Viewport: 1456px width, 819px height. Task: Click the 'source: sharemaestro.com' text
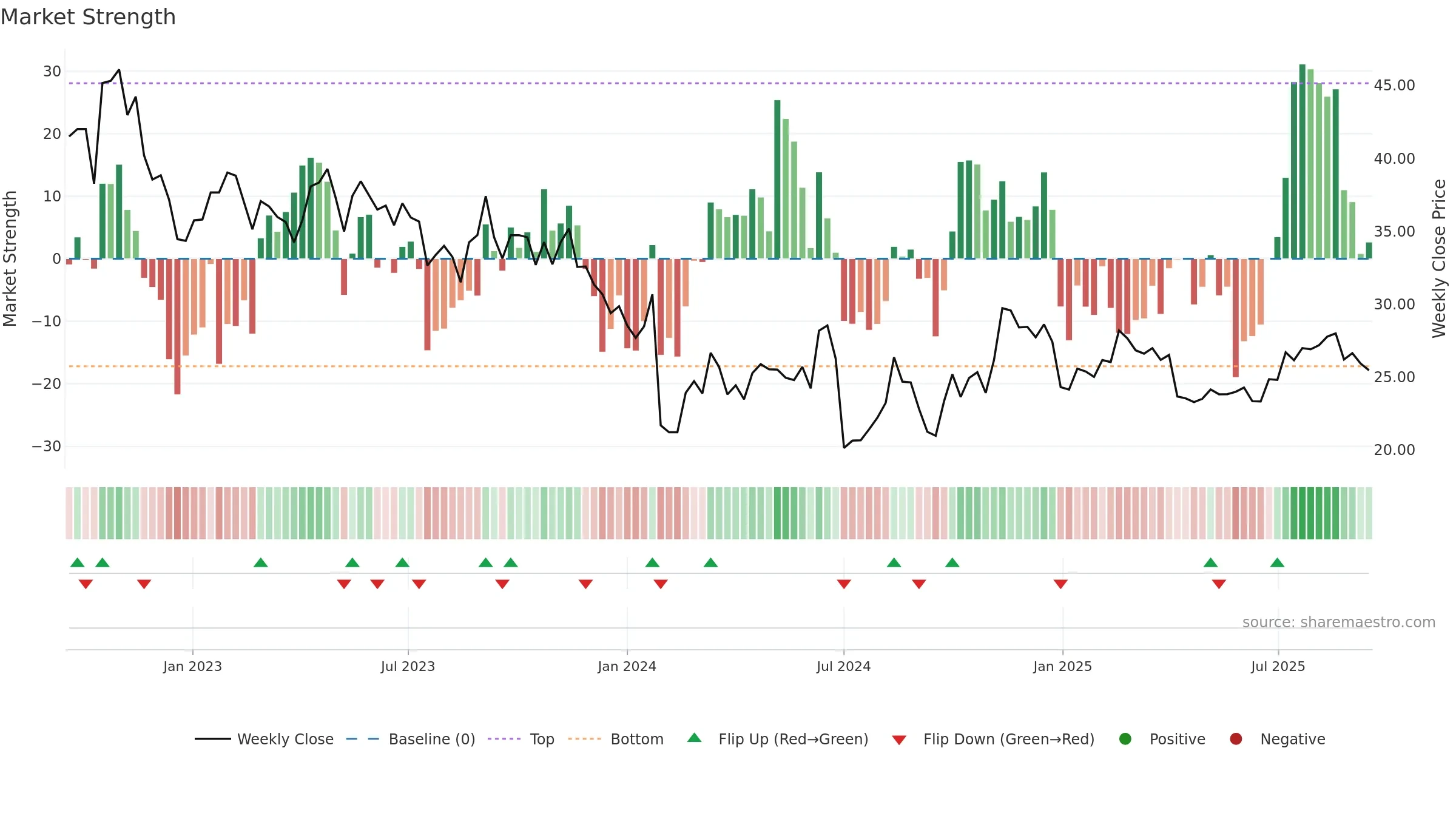[1339, 622]
